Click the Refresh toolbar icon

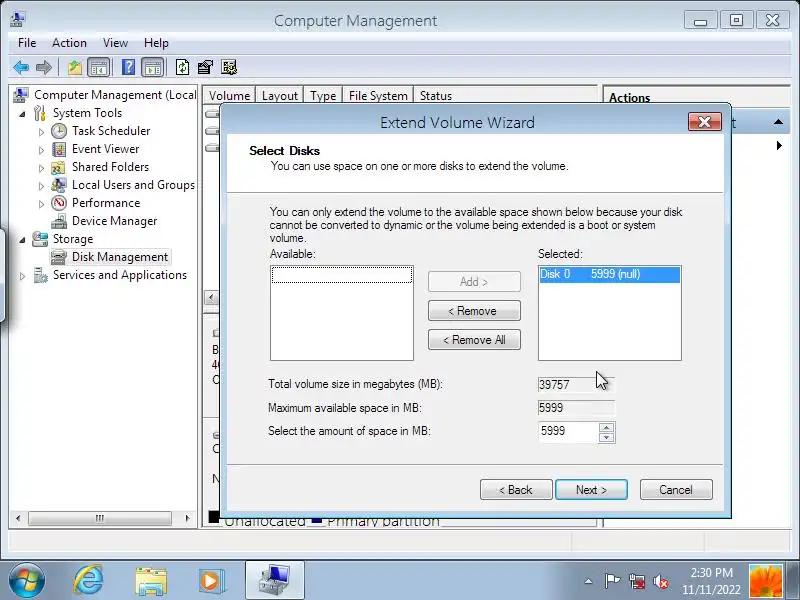[x=182, y=67]
